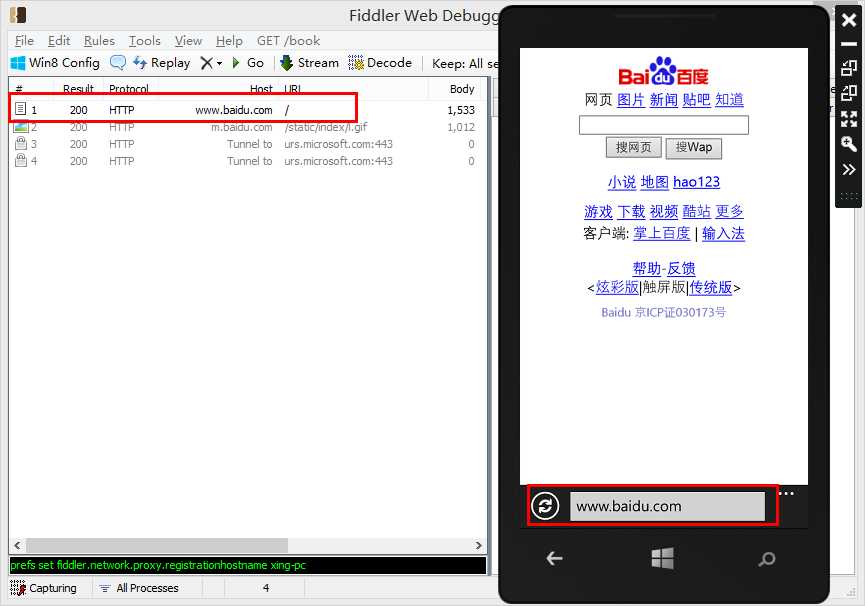Viewport: 865px width, 606px height.
Task: Click session count 4 in status bar
Action: 266,588
